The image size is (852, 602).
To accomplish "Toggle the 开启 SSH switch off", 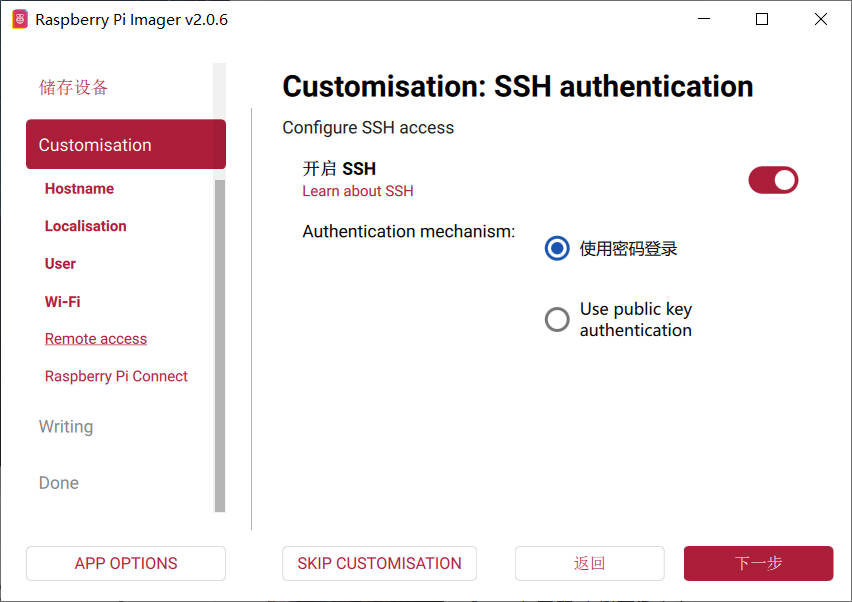I will [x=773, y=180].
